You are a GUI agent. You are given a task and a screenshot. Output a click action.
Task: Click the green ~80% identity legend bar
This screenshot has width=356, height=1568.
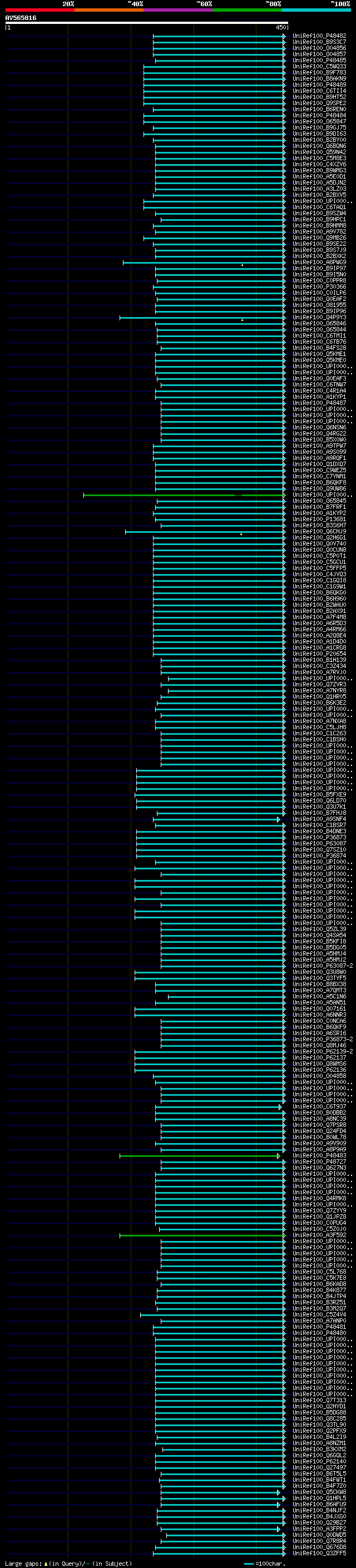point(247,10)
